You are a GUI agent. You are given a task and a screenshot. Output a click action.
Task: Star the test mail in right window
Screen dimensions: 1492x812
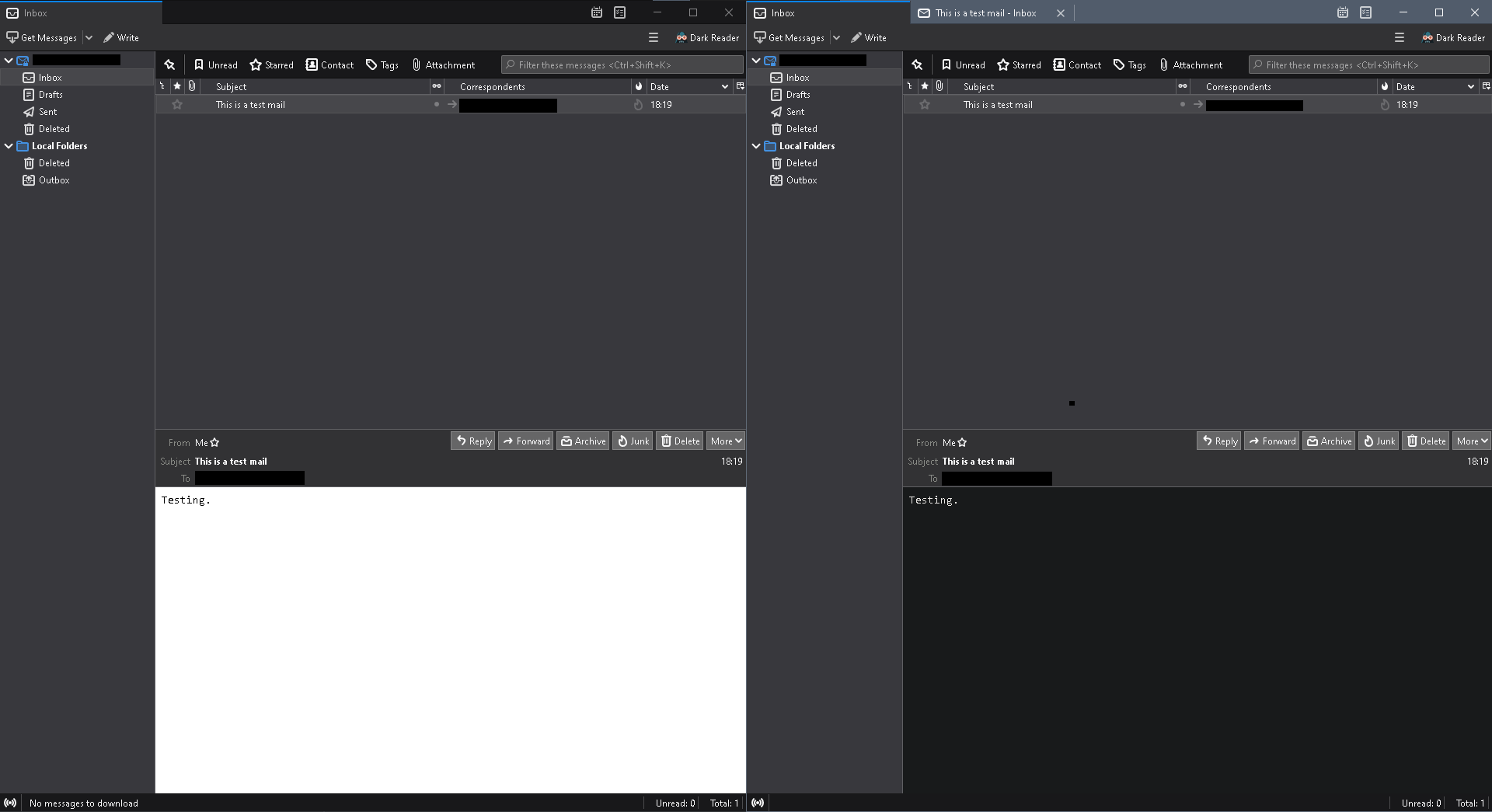click(x=925, y=104)
